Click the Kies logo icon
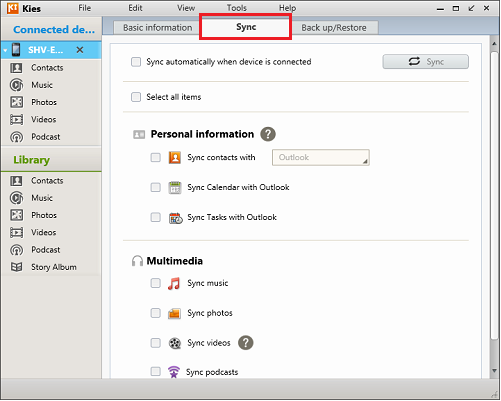 13,8
